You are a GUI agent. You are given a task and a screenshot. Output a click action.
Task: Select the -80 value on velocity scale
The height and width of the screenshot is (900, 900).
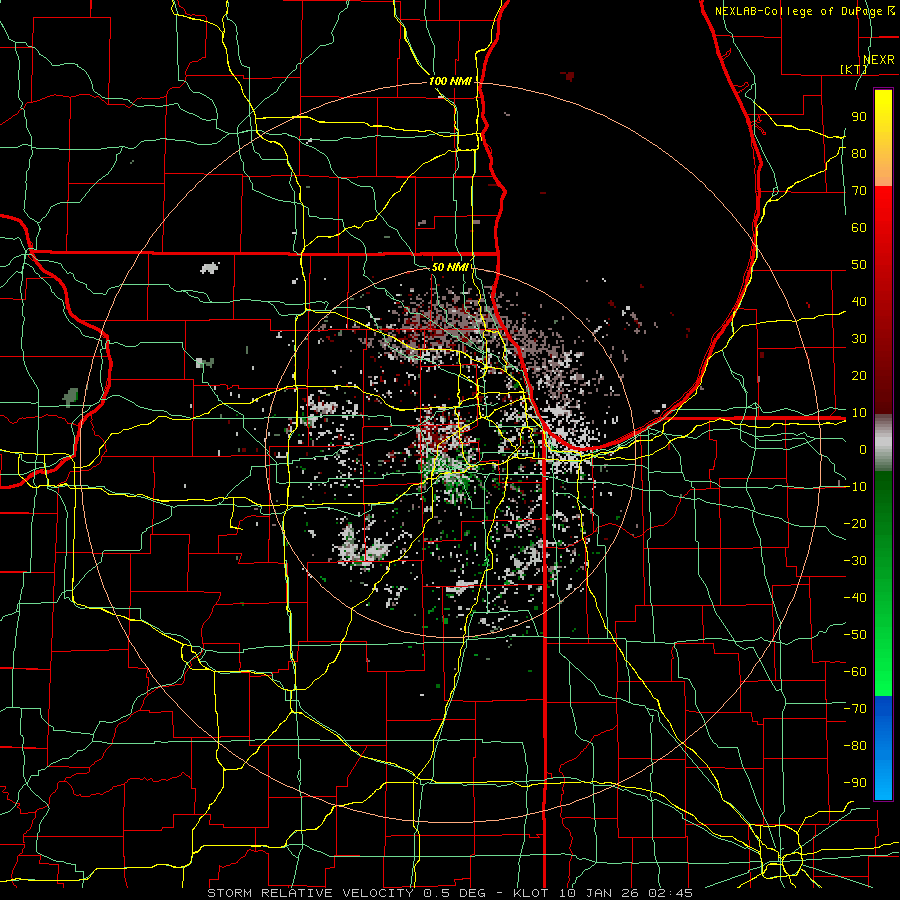855,746
